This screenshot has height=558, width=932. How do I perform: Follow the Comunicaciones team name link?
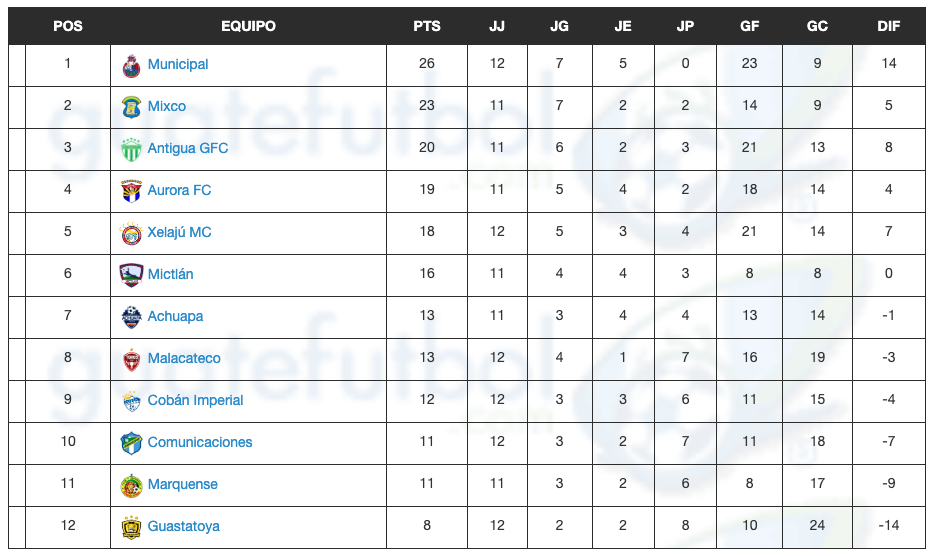[x=200, y=442]
